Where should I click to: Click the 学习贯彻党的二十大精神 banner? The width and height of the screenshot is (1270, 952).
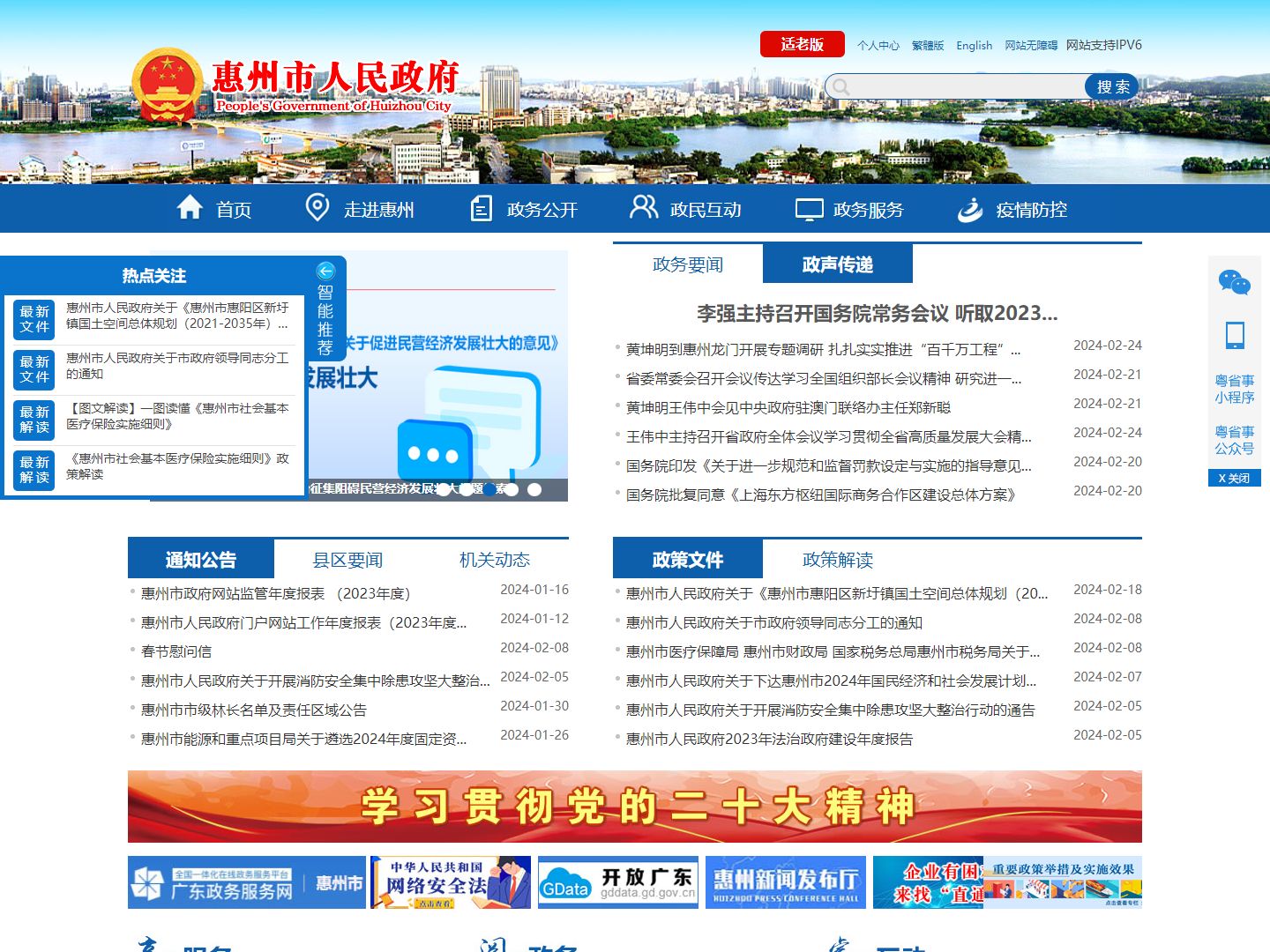point(635,807)
